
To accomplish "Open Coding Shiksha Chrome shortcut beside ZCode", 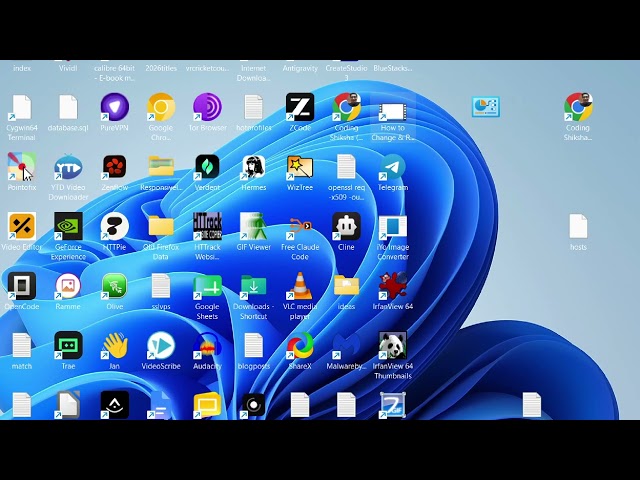I will click(x=346, y=108).
